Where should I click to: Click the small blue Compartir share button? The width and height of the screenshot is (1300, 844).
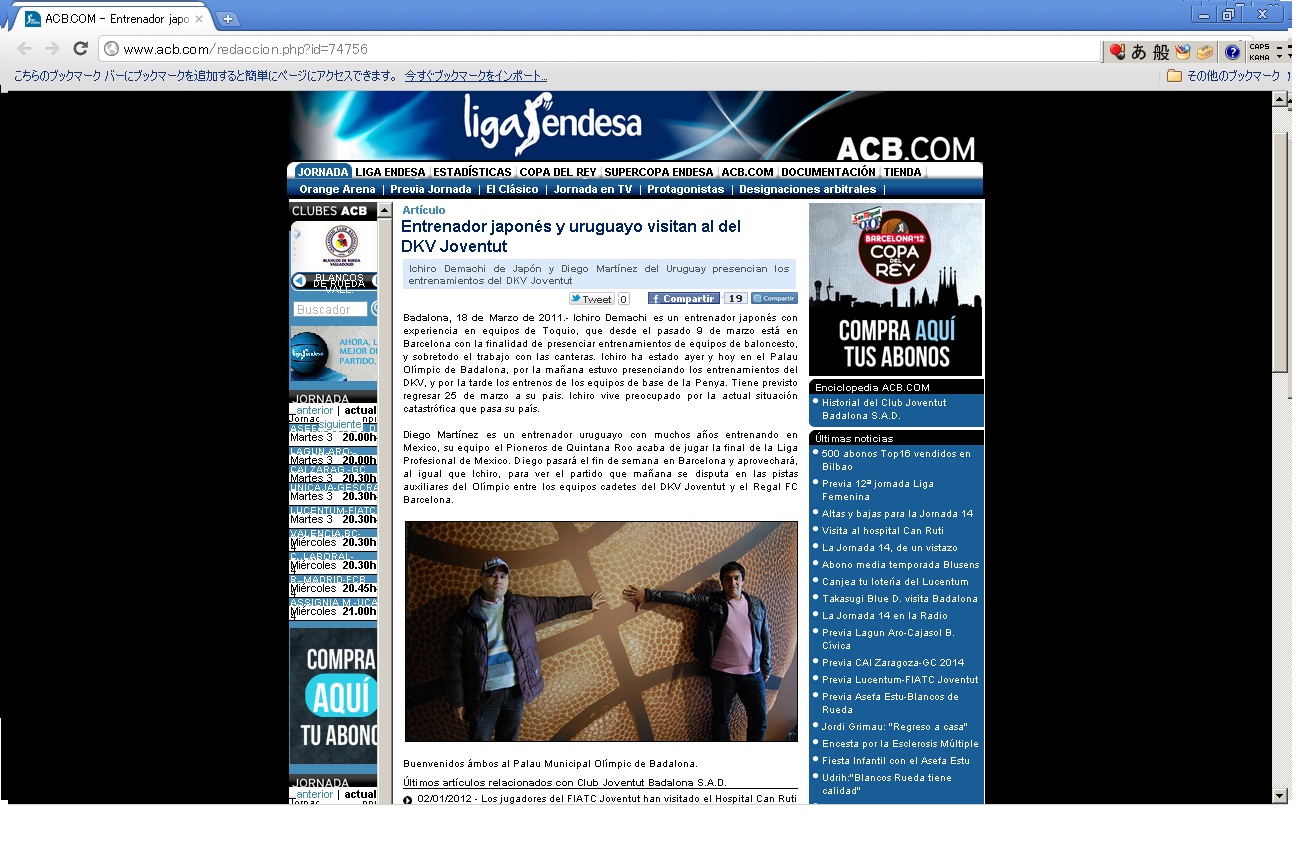click(774, 298)
